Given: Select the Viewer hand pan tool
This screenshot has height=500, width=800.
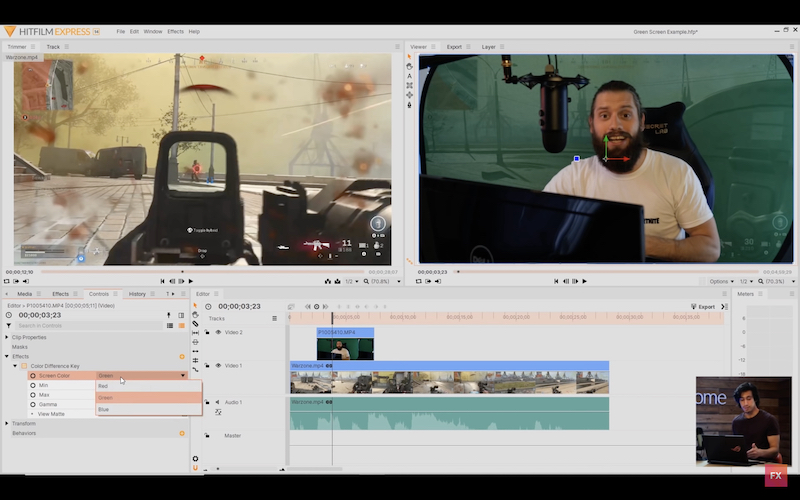Looking at the screenshot, I should [409, 66].
